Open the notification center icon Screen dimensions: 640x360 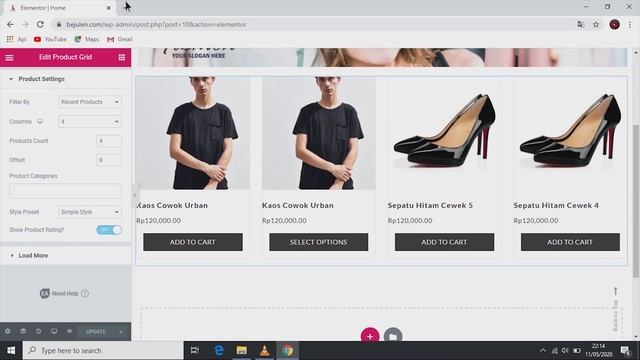[625, 350]
